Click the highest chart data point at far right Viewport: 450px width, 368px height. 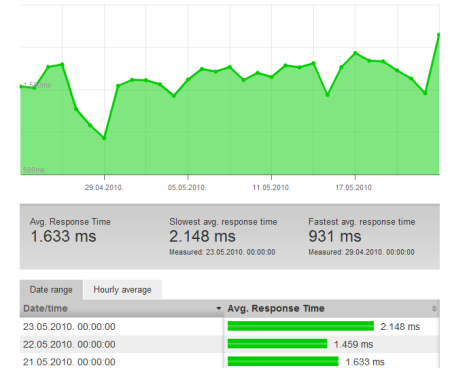(x=439, y=35)
